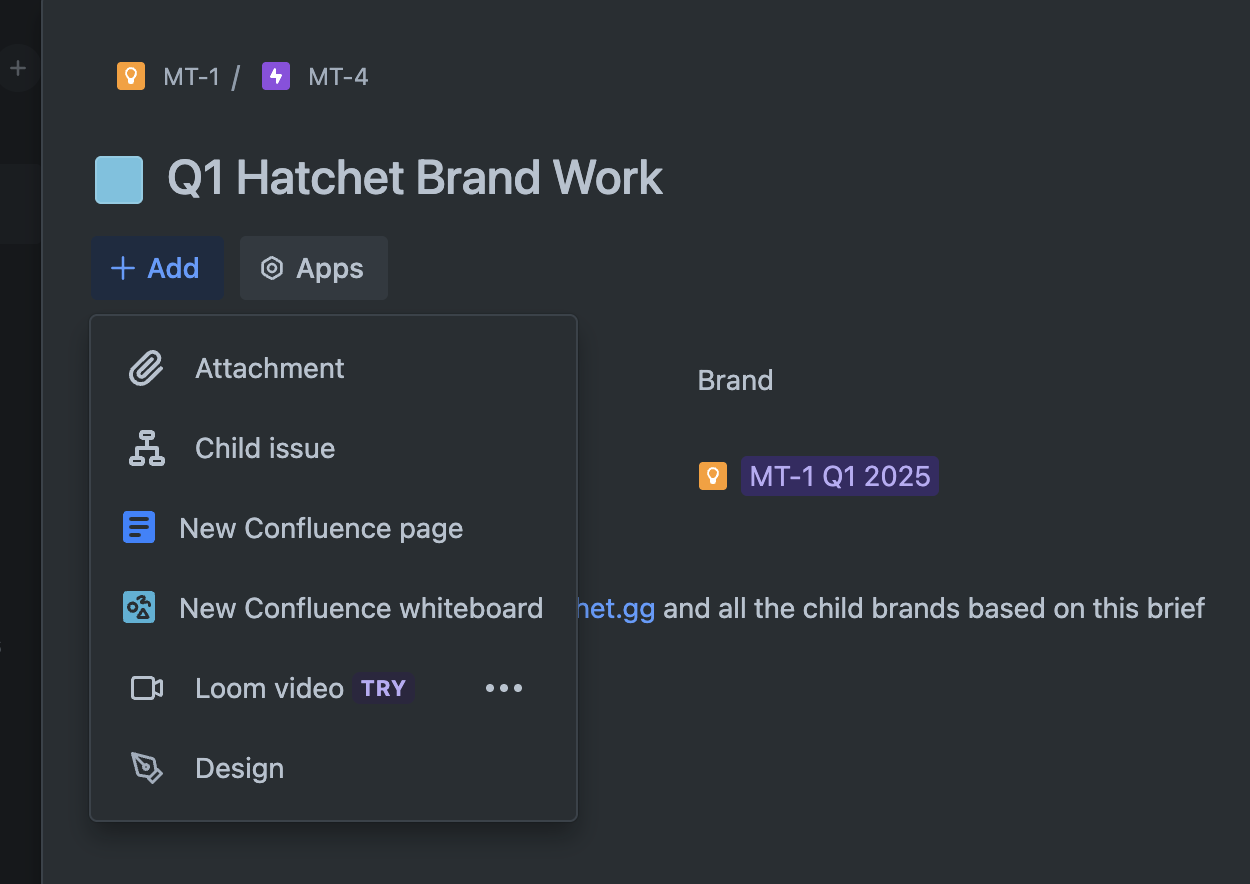Collapse the Add dropdown button
The width and height of the screenshot is (1250, 884).
click(x=157, y=268)
